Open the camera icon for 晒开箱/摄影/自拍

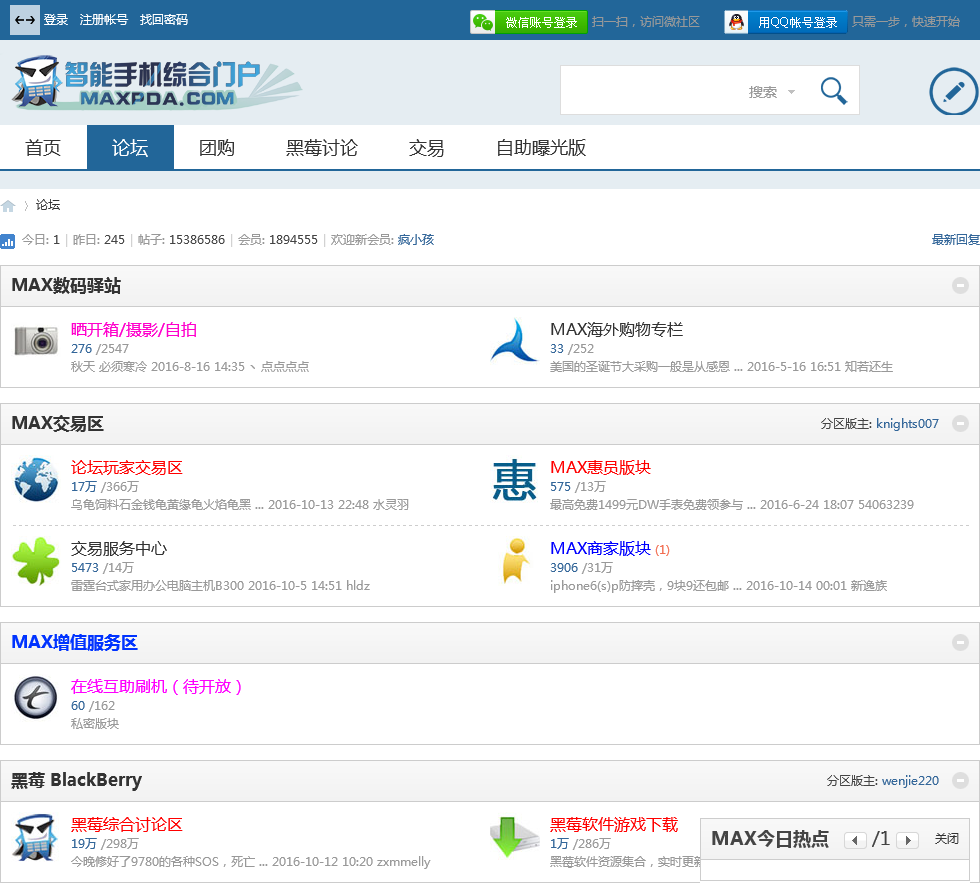point(36,341)
